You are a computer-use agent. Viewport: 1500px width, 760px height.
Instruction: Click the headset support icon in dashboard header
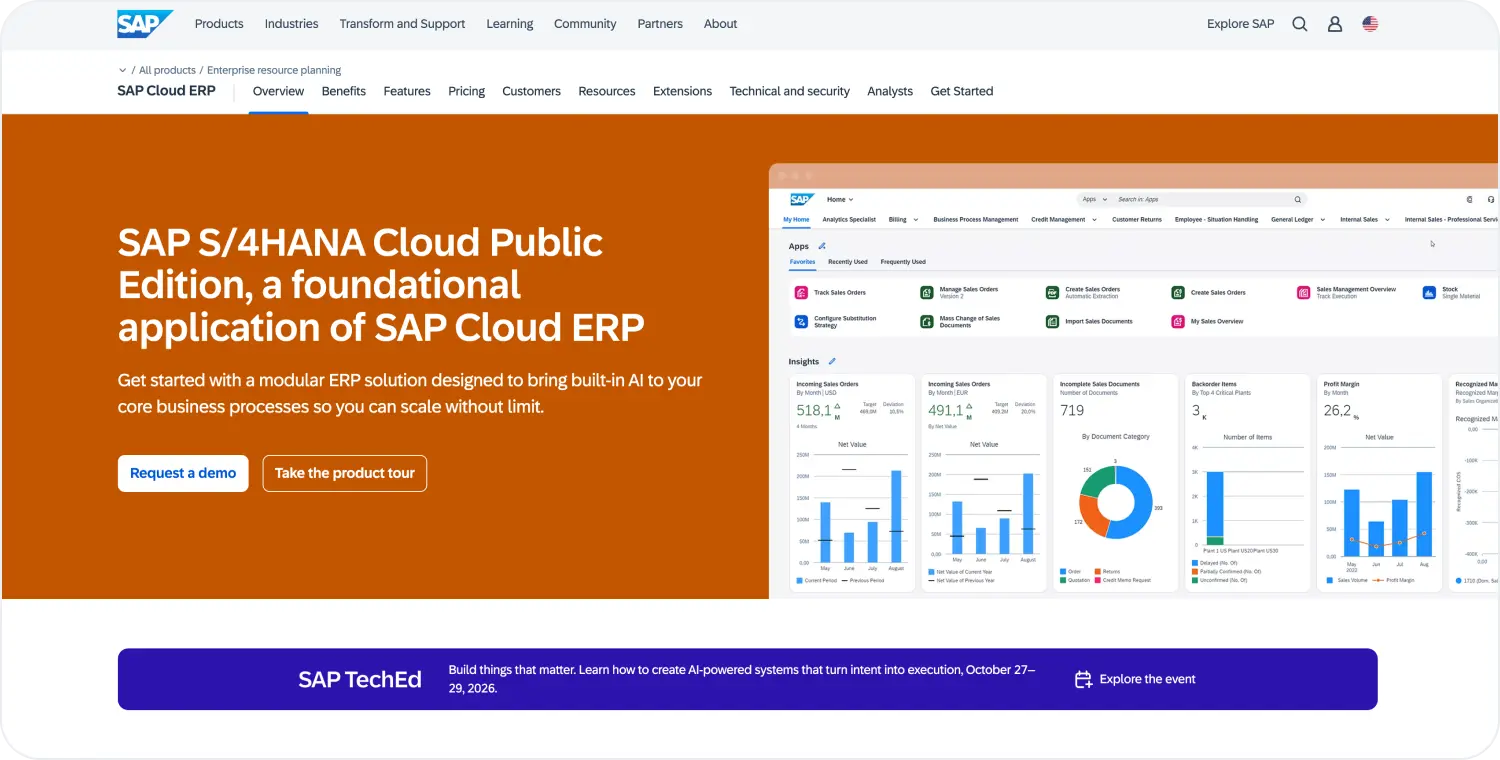[1491, 200]
